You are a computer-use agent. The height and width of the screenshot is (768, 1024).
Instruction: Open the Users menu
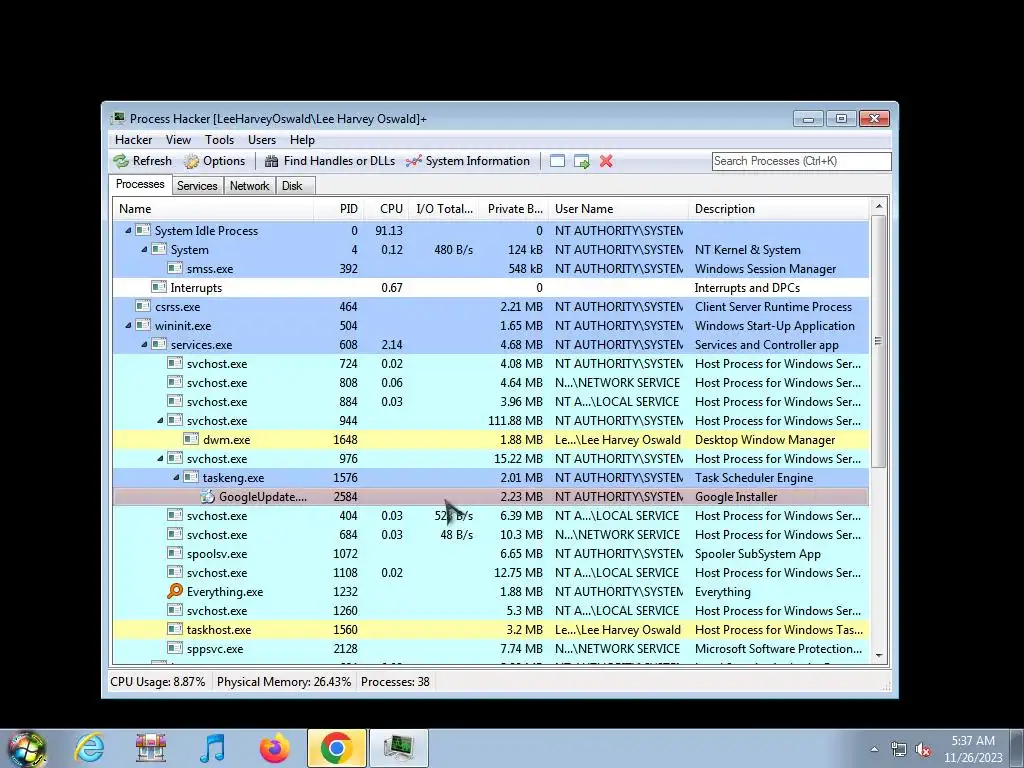(x=262, y=140)
